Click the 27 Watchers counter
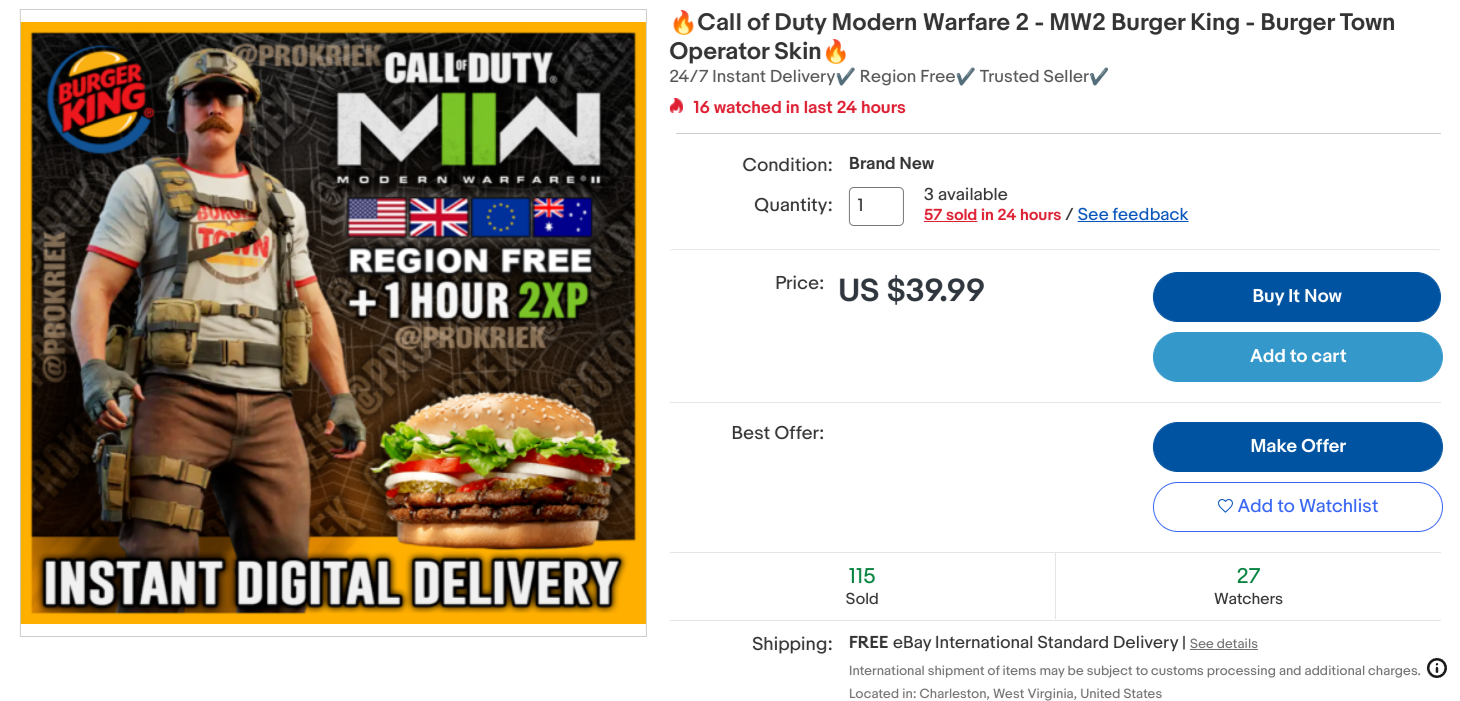 click(1248, 586)
